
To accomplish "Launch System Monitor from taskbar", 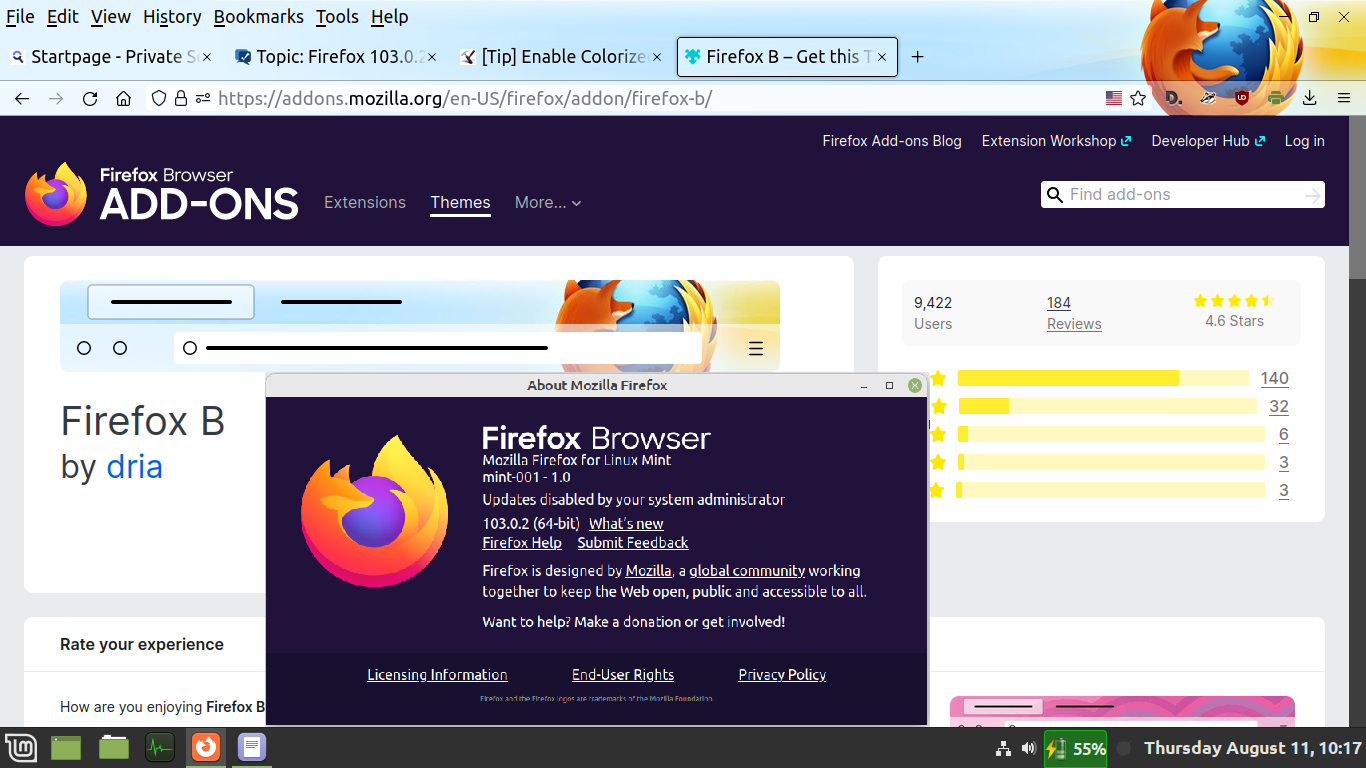I will [x=160, y=747].
